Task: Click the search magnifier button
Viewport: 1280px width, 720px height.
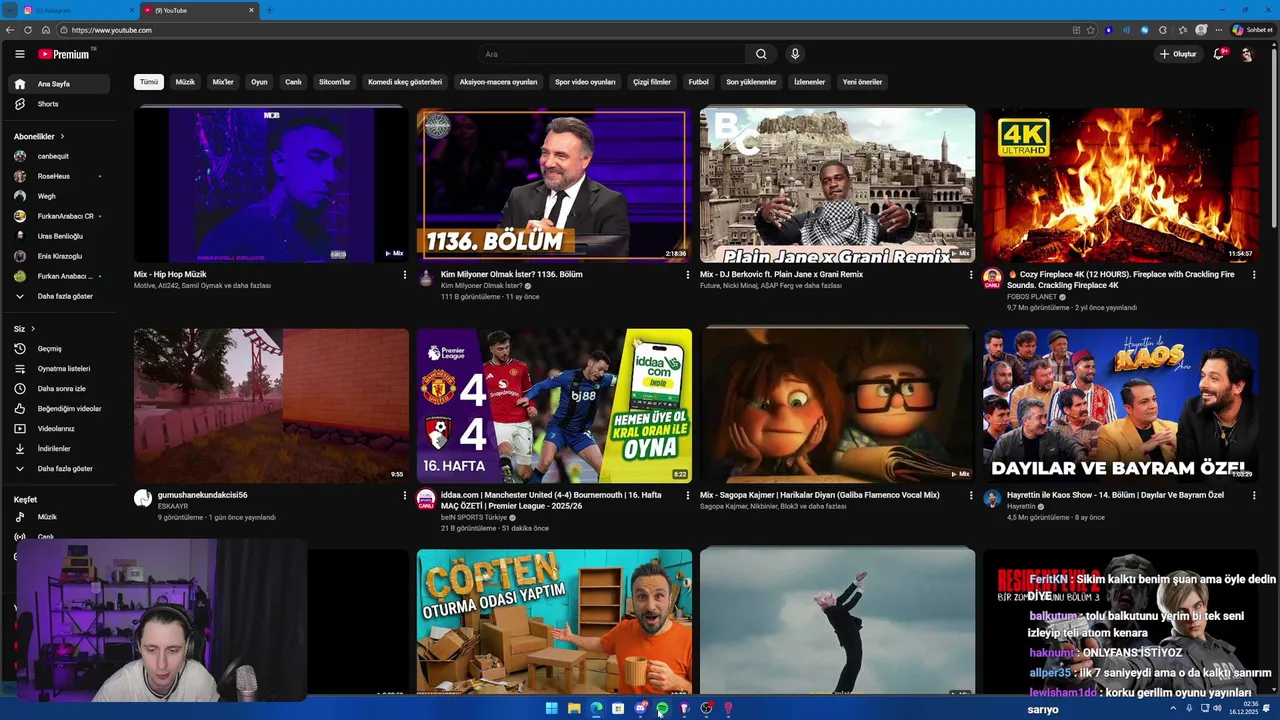Action: click(x=761, y=54)
